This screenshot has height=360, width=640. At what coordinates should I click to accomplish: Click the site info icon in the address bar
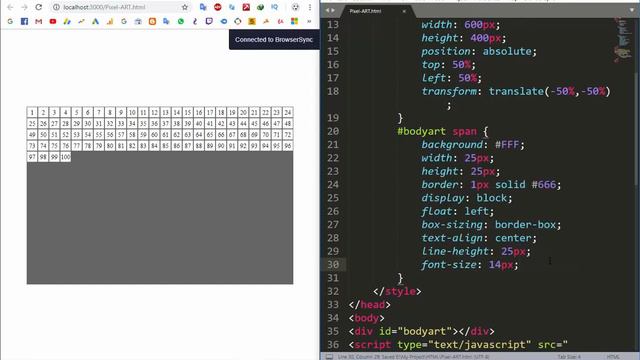click(x=56, y=7)
